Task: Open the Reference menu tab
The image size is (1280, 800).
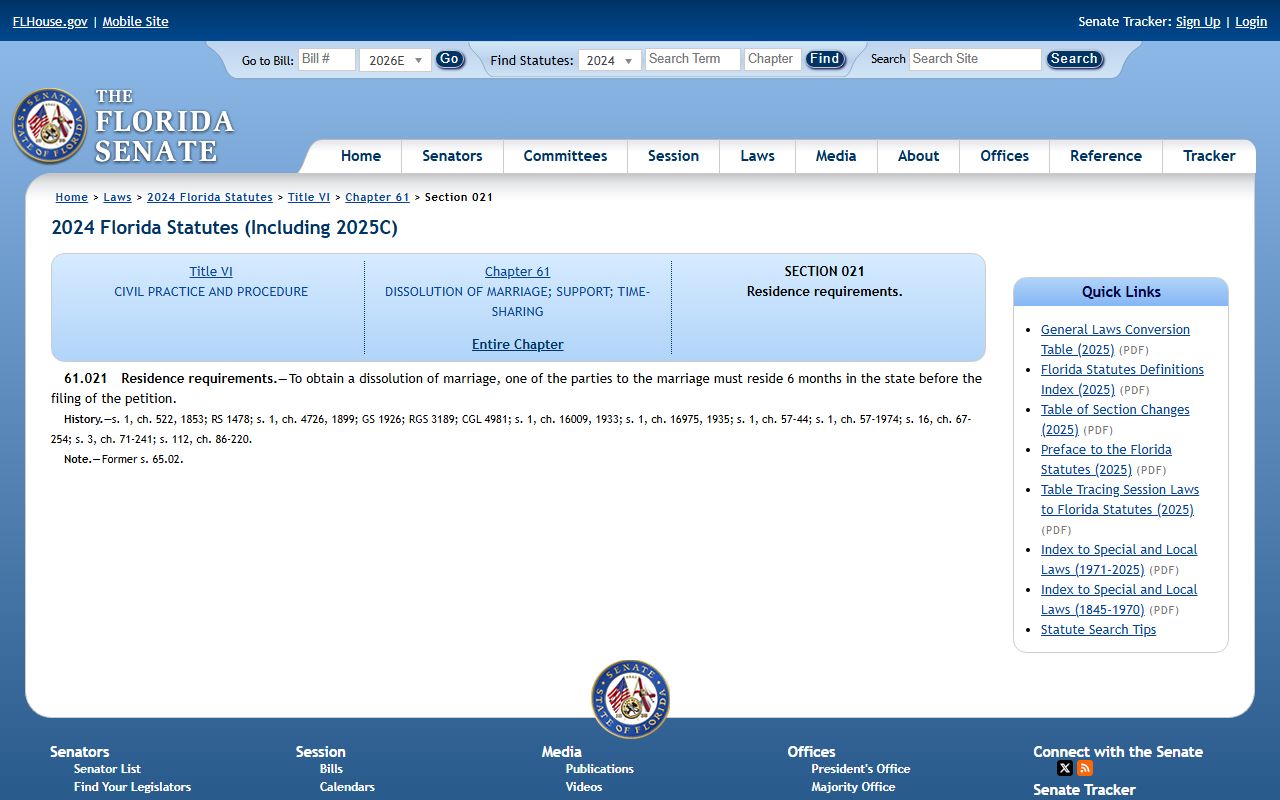Action: point(1106,156)
